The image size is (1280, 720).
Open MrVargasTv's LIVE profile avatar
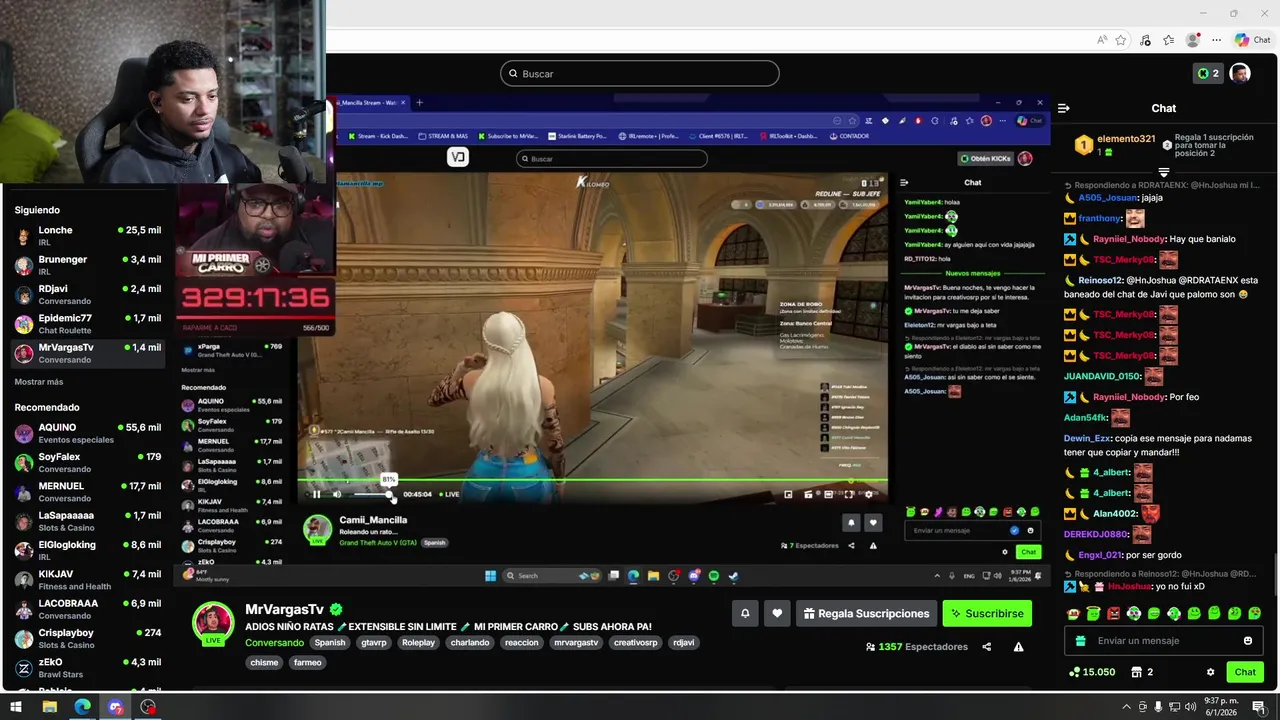213,623
